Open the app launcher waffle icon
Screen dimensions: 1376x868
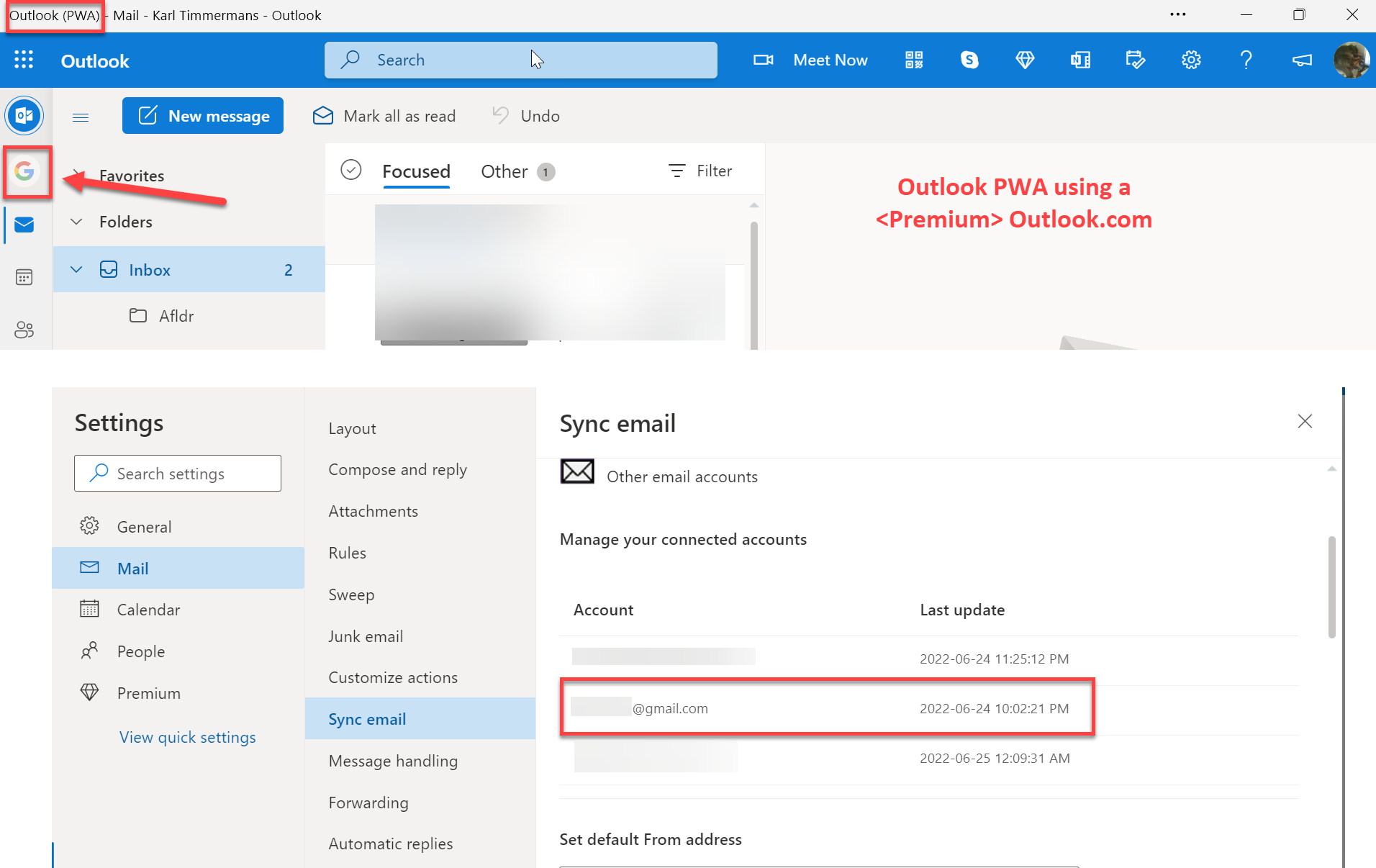[x=24, y=60]
